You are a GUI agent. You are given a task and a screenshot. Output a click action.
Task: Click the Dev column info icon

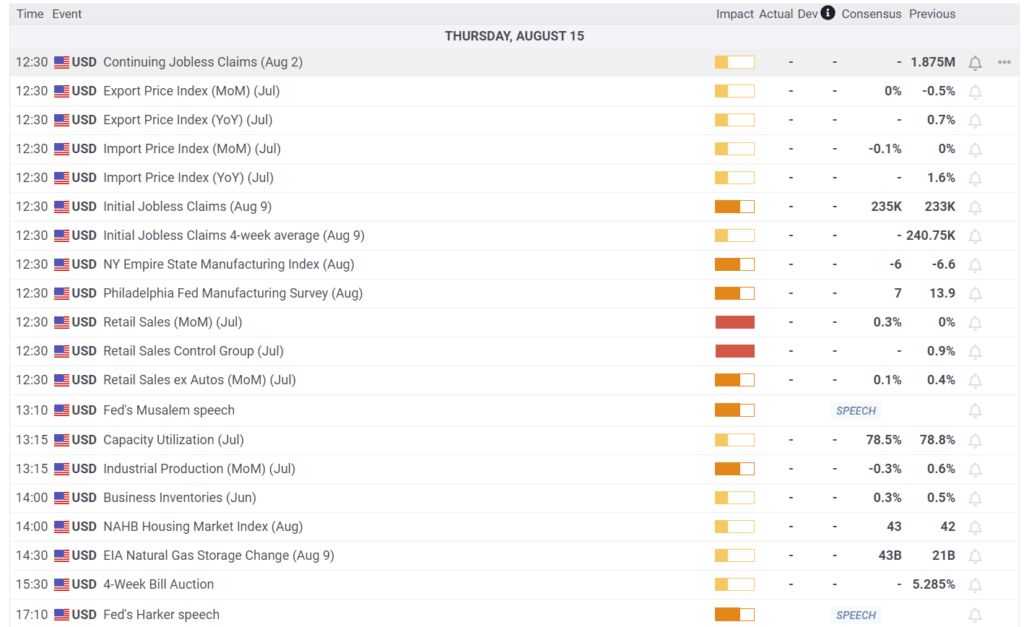coord(828,14)
